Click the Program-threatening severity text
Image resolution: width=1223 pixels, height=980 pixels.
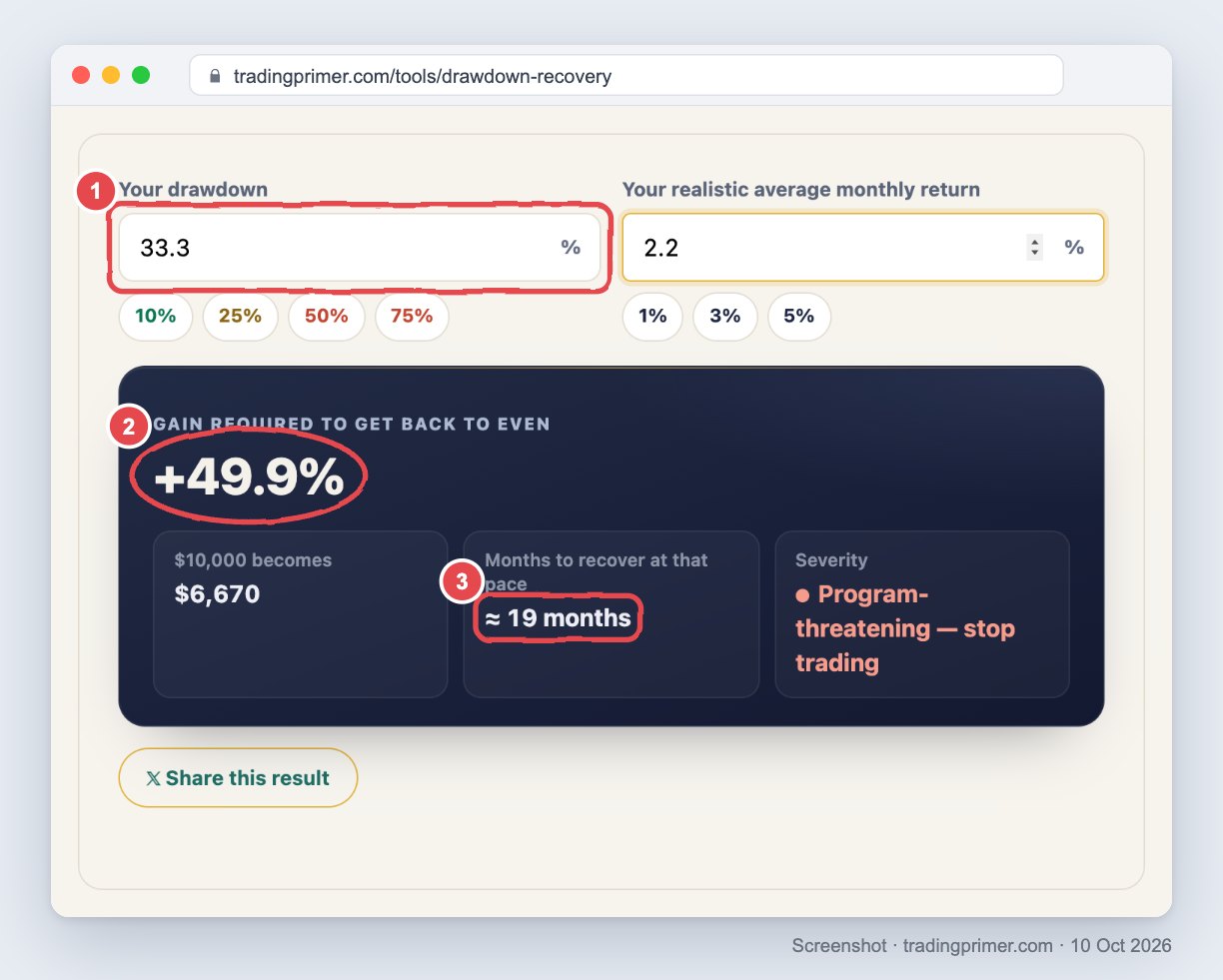(905, 628)
